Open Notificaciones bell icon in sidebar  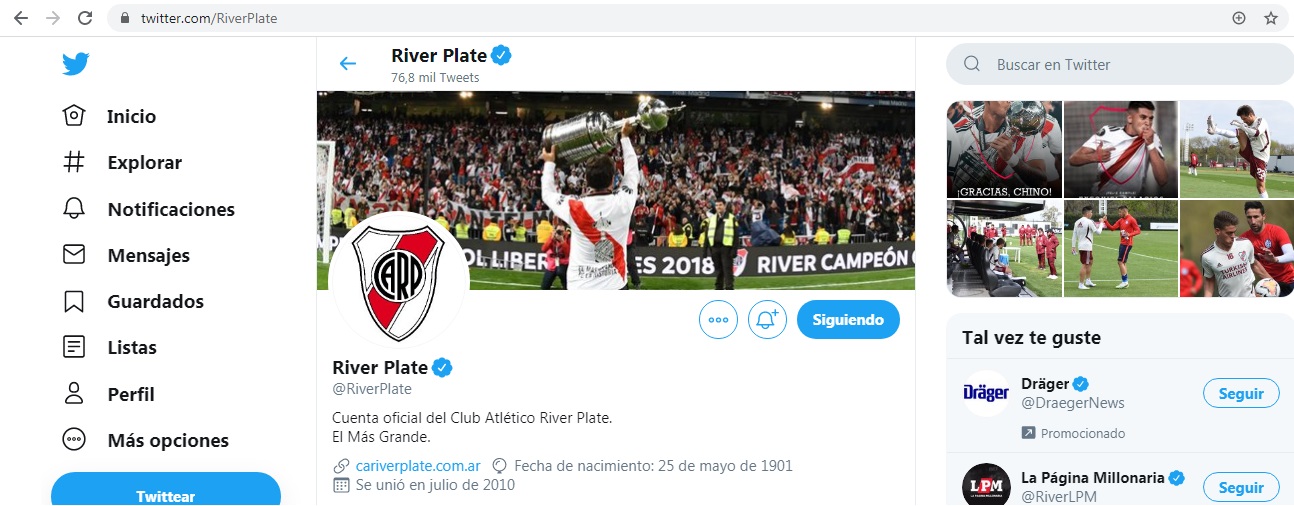(x=74, y=209)
